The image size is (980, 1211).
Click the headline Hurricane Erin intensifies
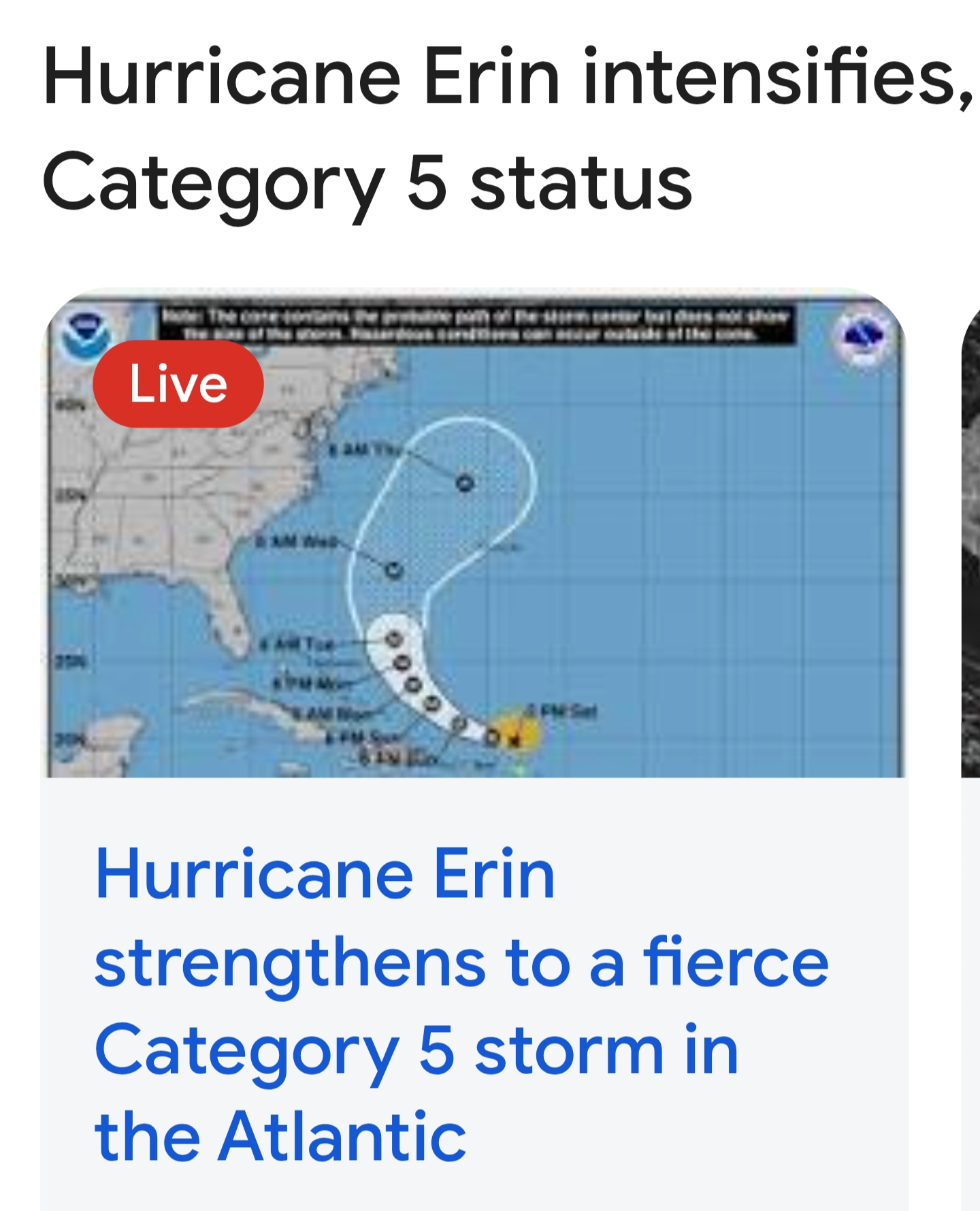click(x=508, y=76)
